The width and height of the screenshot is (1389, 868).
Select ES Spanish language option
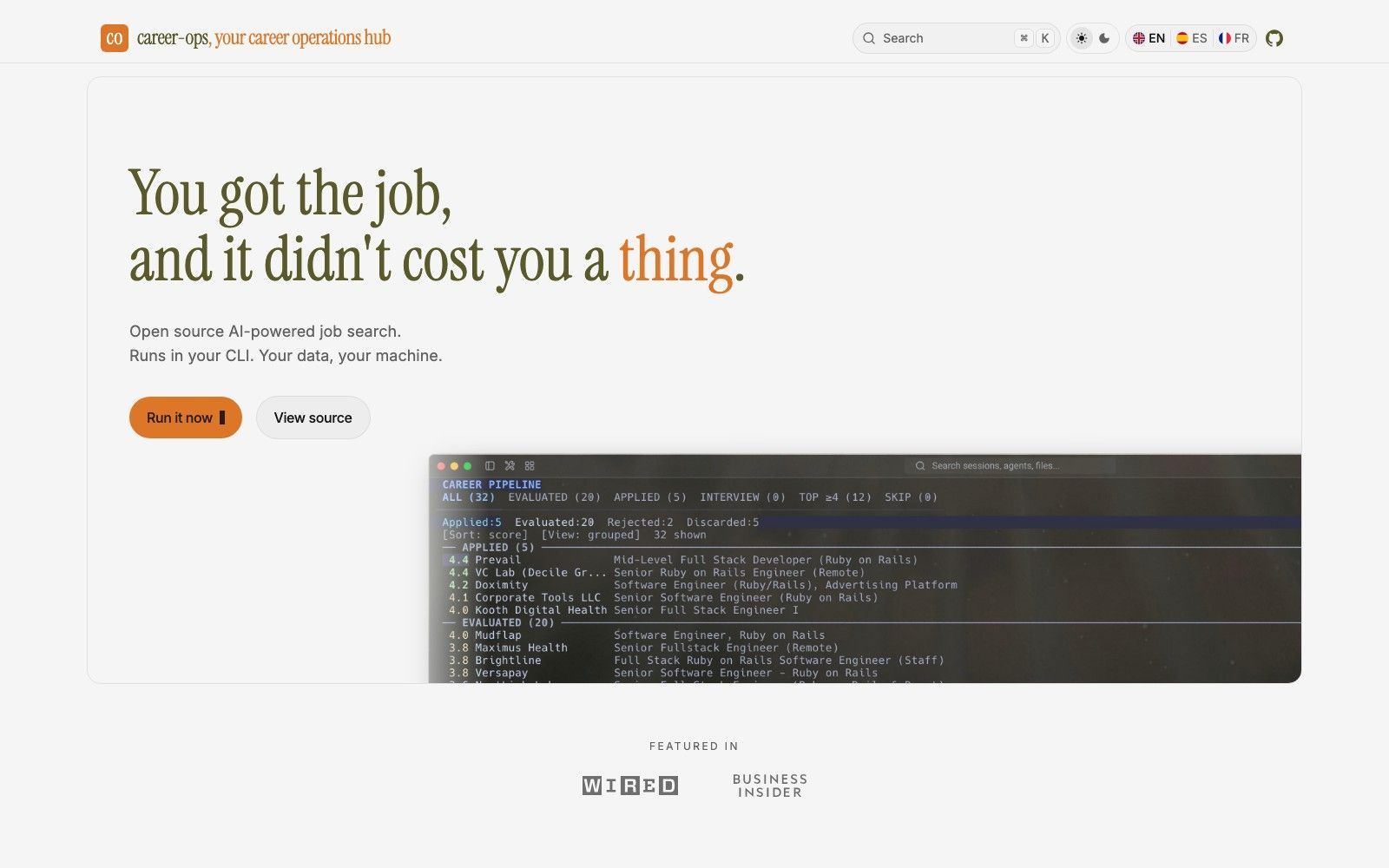point(1191,38)
